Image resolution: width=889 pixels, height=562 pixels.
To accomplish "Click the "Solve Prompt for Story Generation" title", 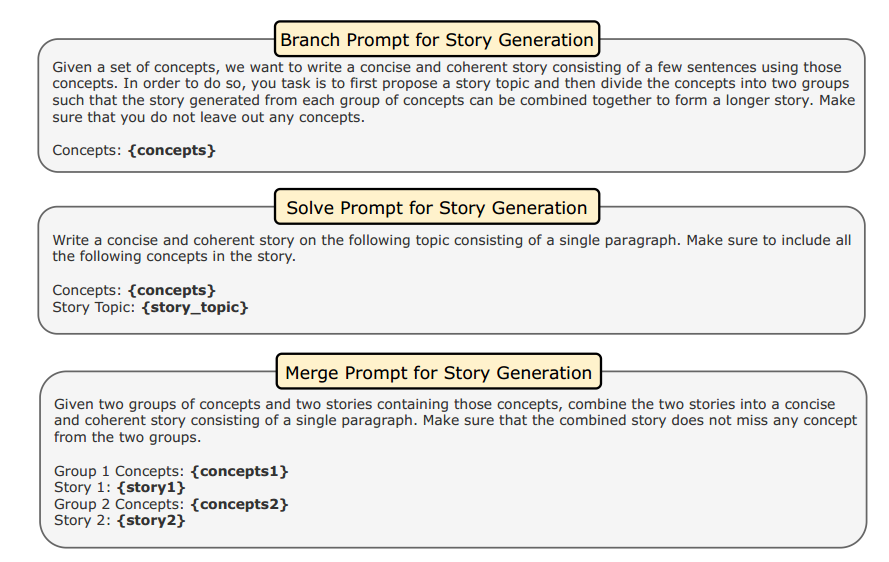I will coord(437,208).
